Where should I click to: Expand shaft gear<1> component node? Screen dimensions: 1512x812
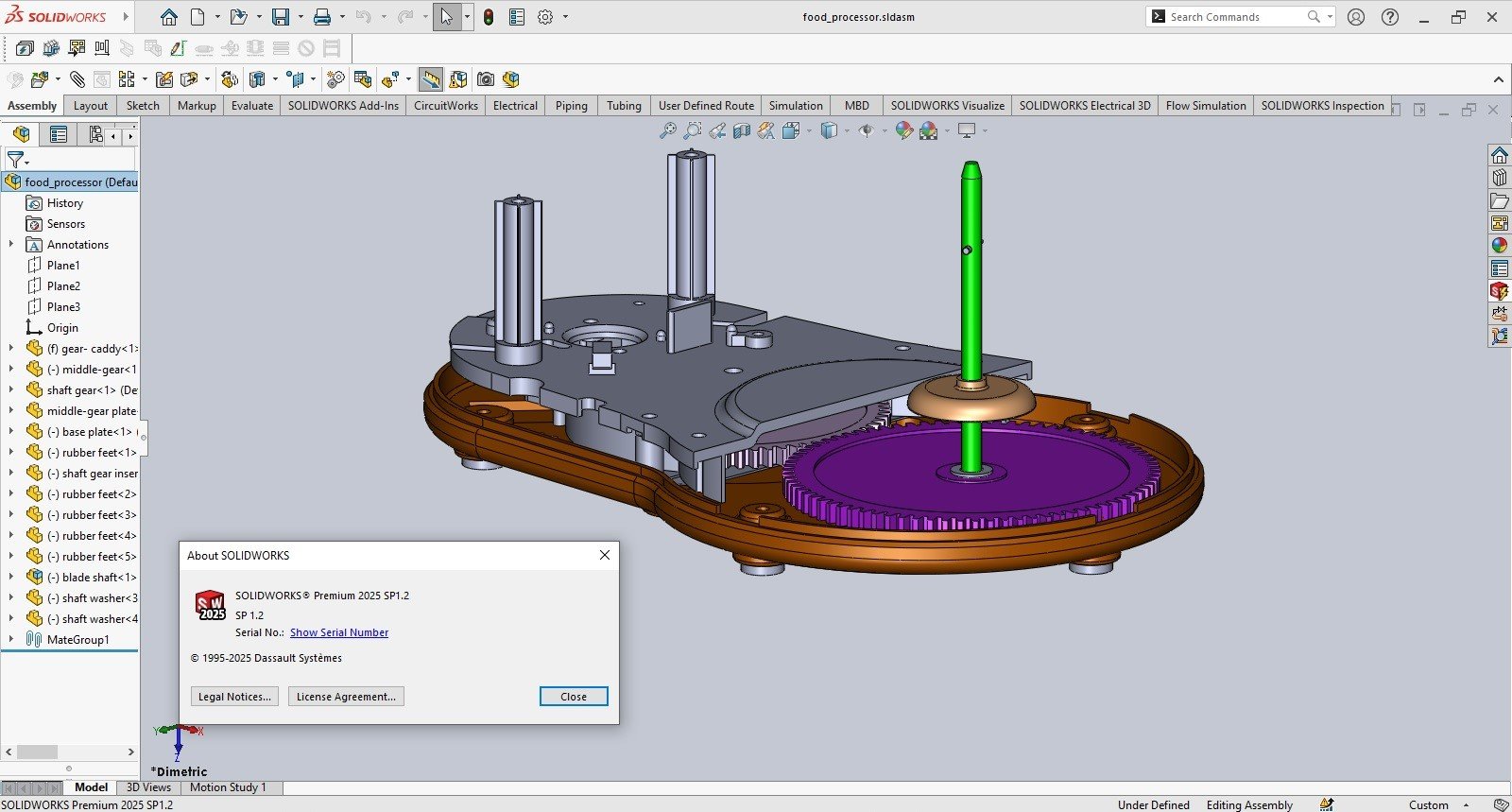coord(11,389)
